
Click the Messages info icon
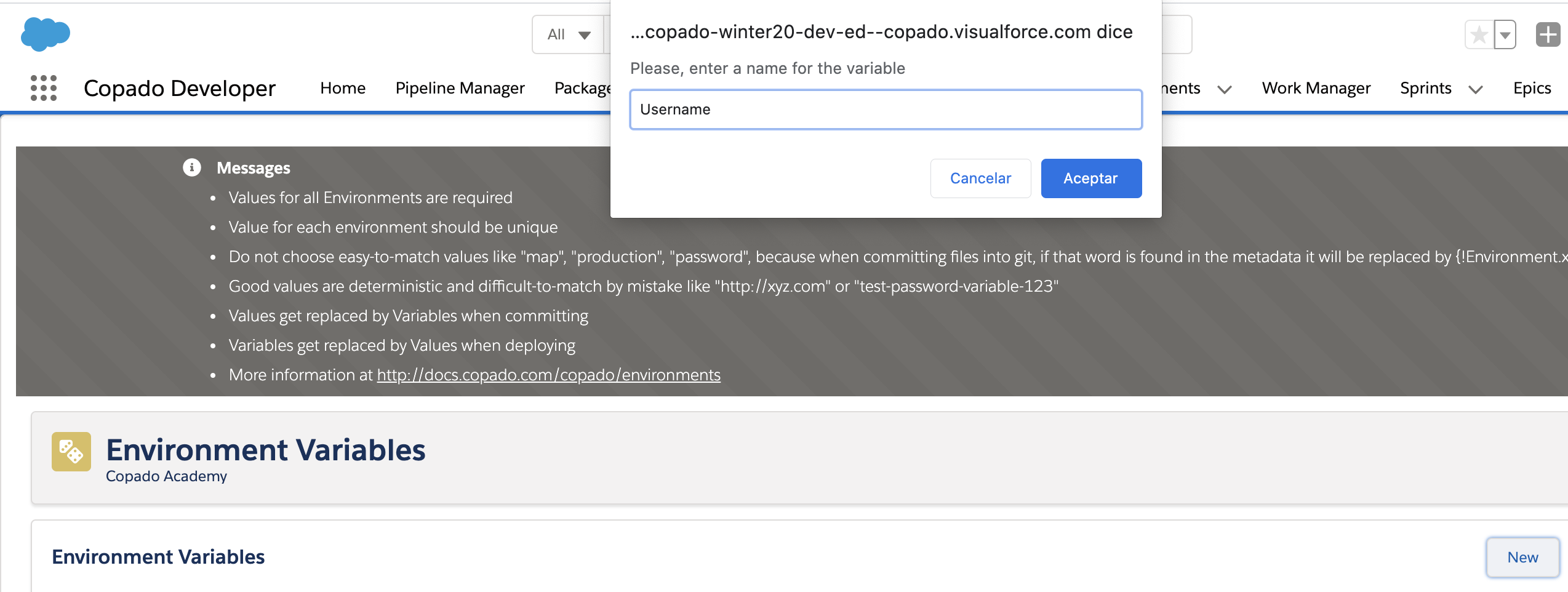192,167
